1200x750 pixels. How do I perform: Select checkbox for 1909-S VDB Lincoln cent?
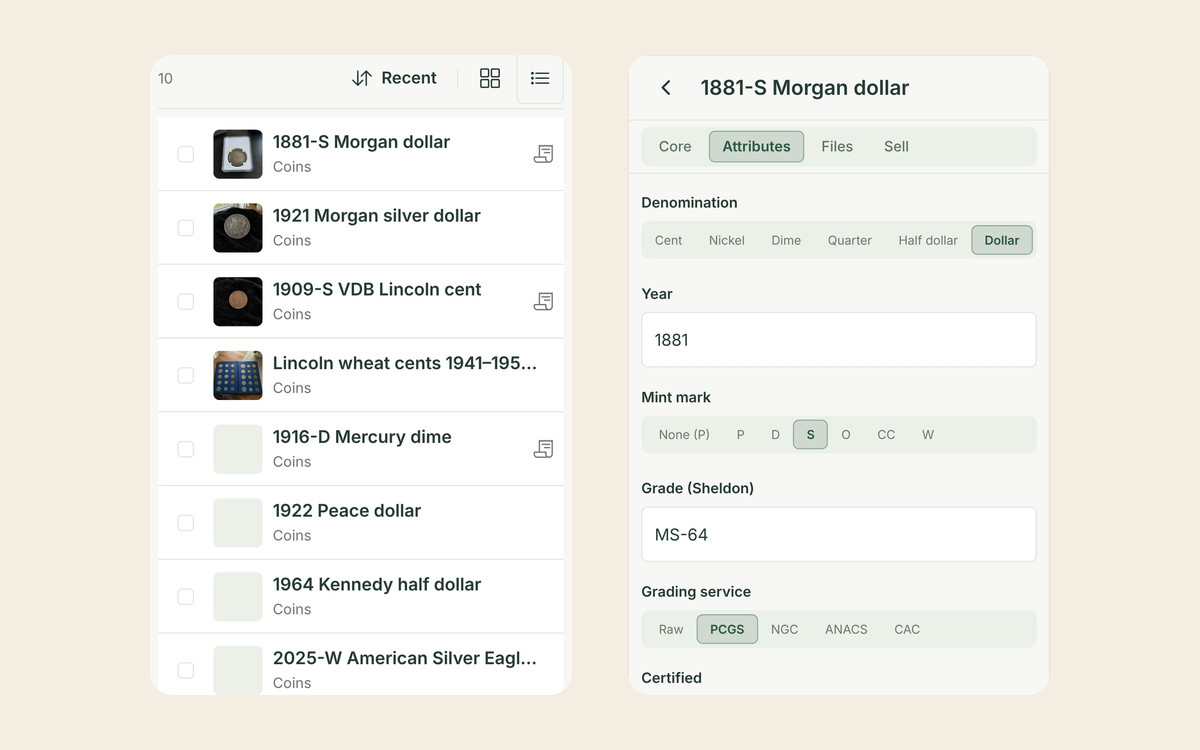[x=186, y=301]
